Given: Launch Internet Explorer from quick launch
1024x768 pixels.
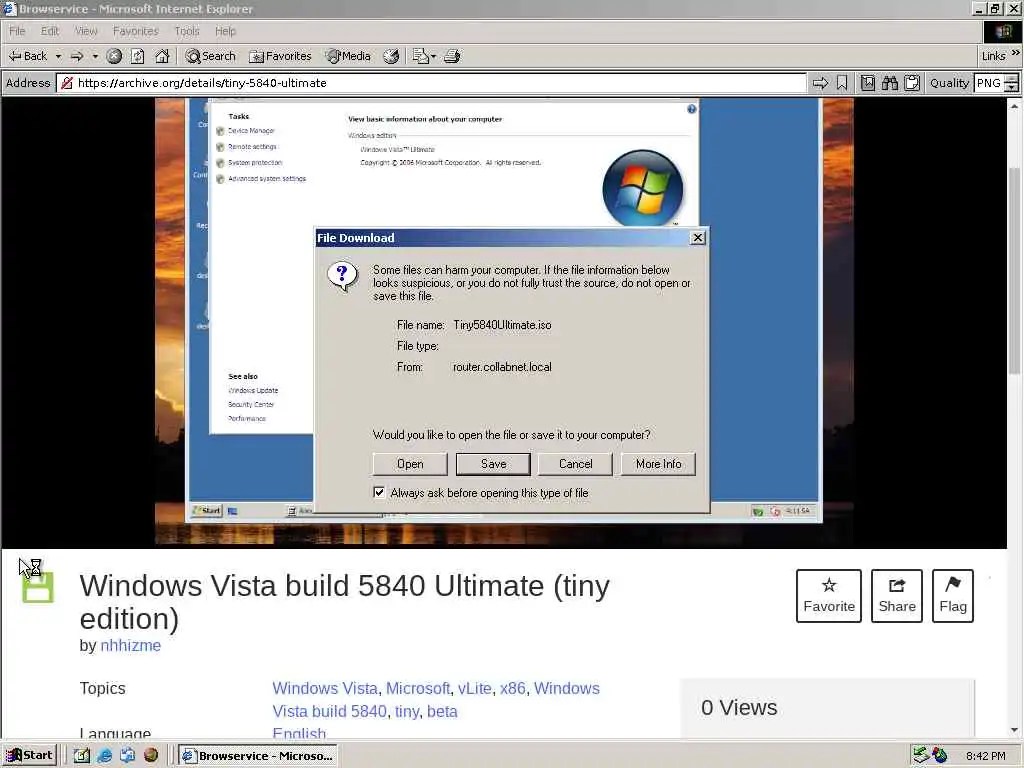Looking at the screenshot, I should [104, 755].
